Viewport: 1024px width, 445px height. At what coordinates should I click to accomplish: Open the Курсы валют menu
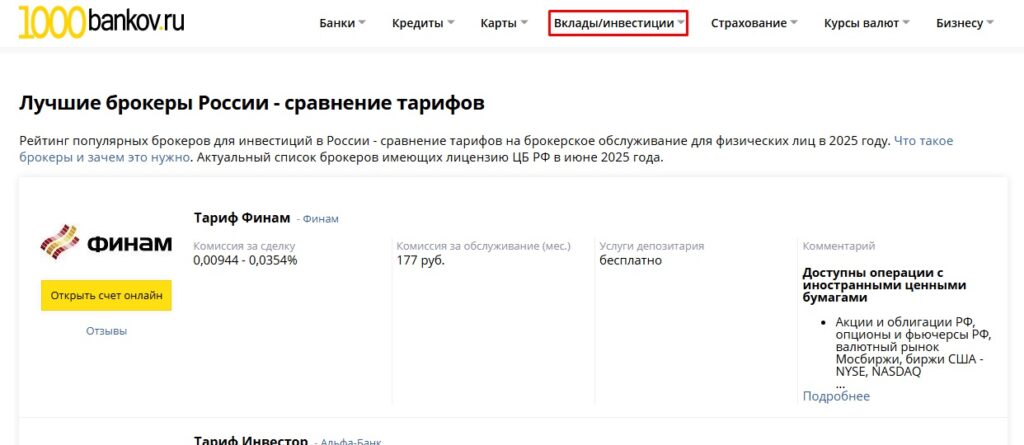click(867, 23)
